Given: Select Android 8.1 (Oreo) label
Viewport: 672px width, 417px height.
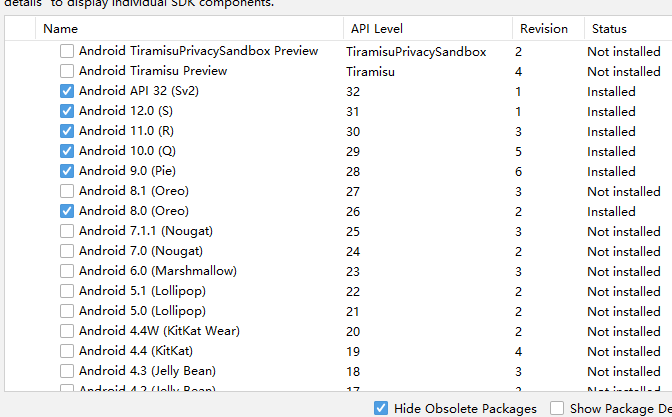Looking at the screenshot, I should coord(134,191).
